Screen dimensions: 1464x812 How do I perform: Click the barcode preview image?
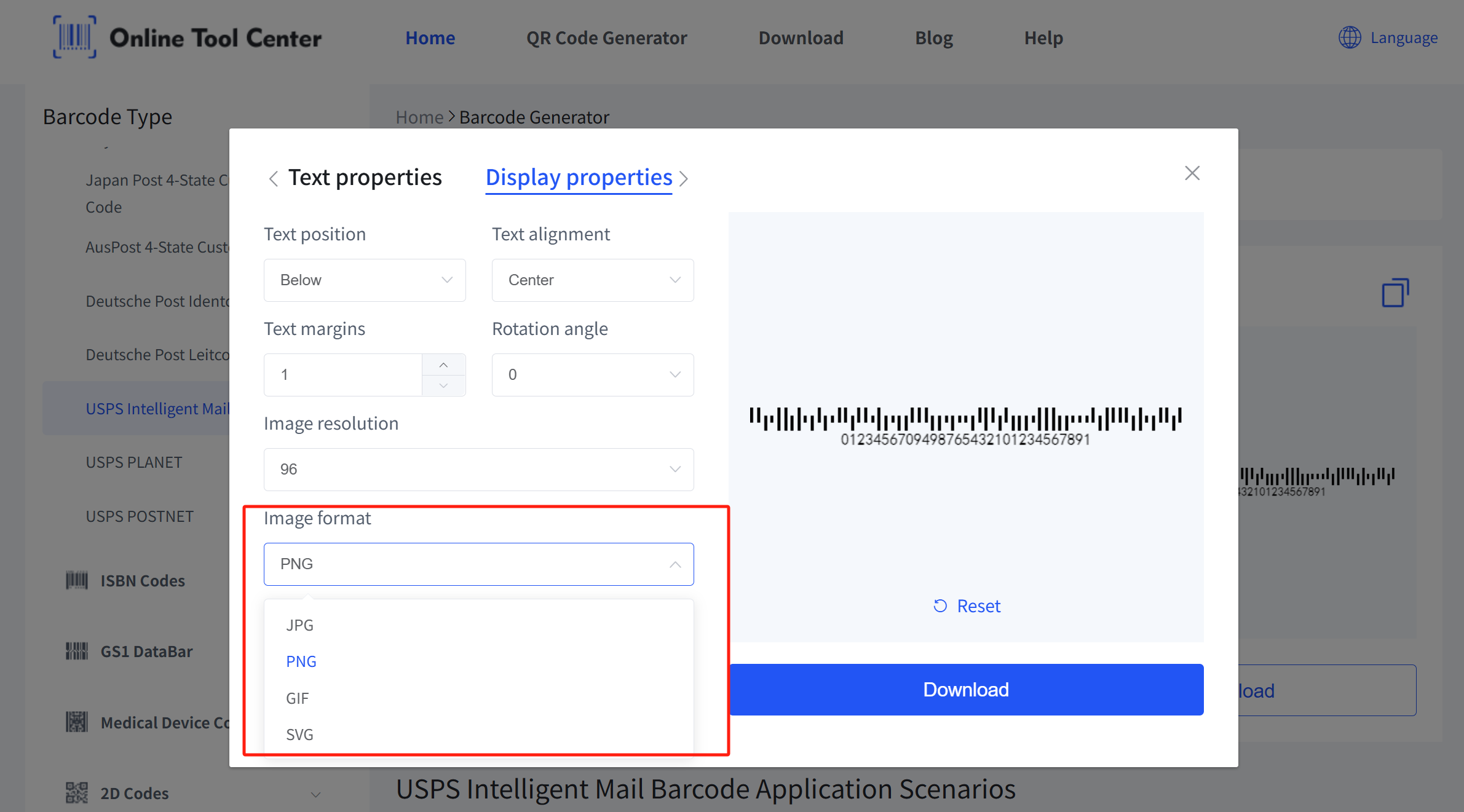[x=965, y=426]
